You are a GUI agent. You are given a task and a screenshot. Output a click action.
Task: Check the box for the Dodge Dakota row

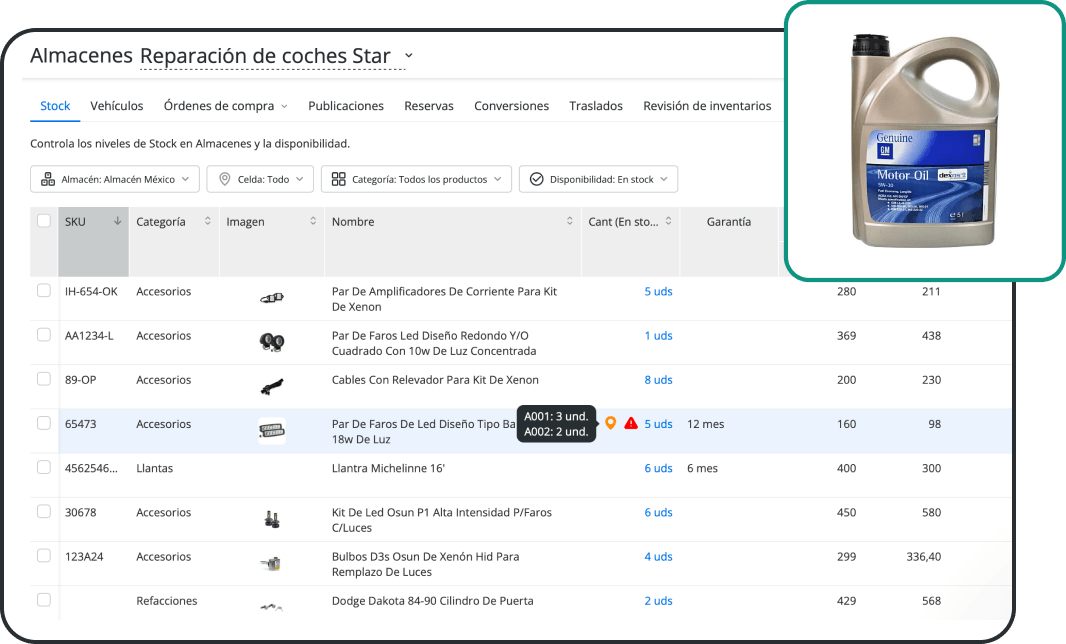tap(44, 600)
